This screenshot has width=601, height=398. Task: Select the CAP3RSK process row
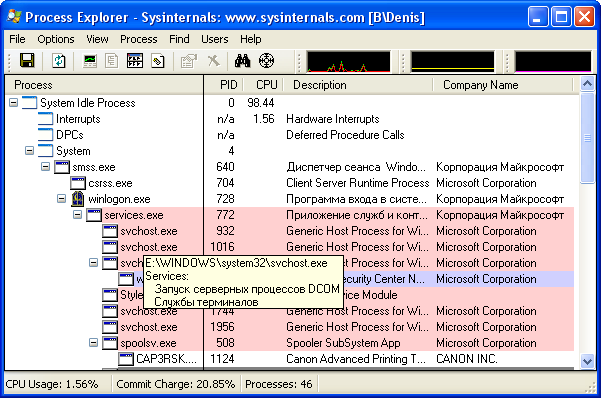290,359
